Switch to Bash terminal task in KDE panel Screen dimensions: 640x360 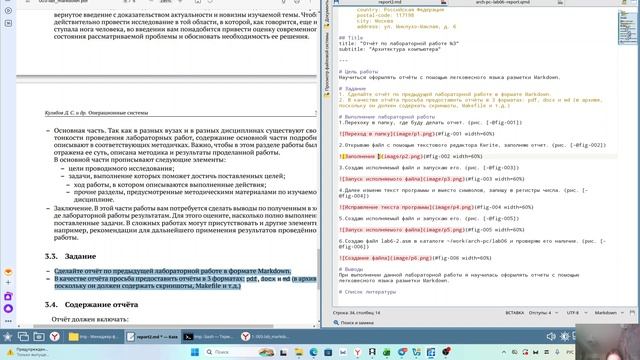tap(209, 337)
